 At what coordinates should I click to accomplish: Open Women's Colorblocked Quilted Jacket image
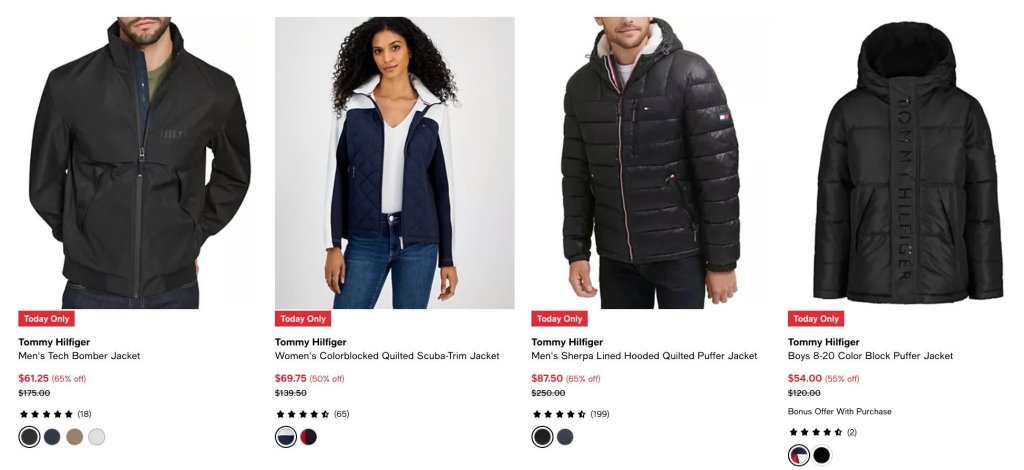(x=394, y=163)
